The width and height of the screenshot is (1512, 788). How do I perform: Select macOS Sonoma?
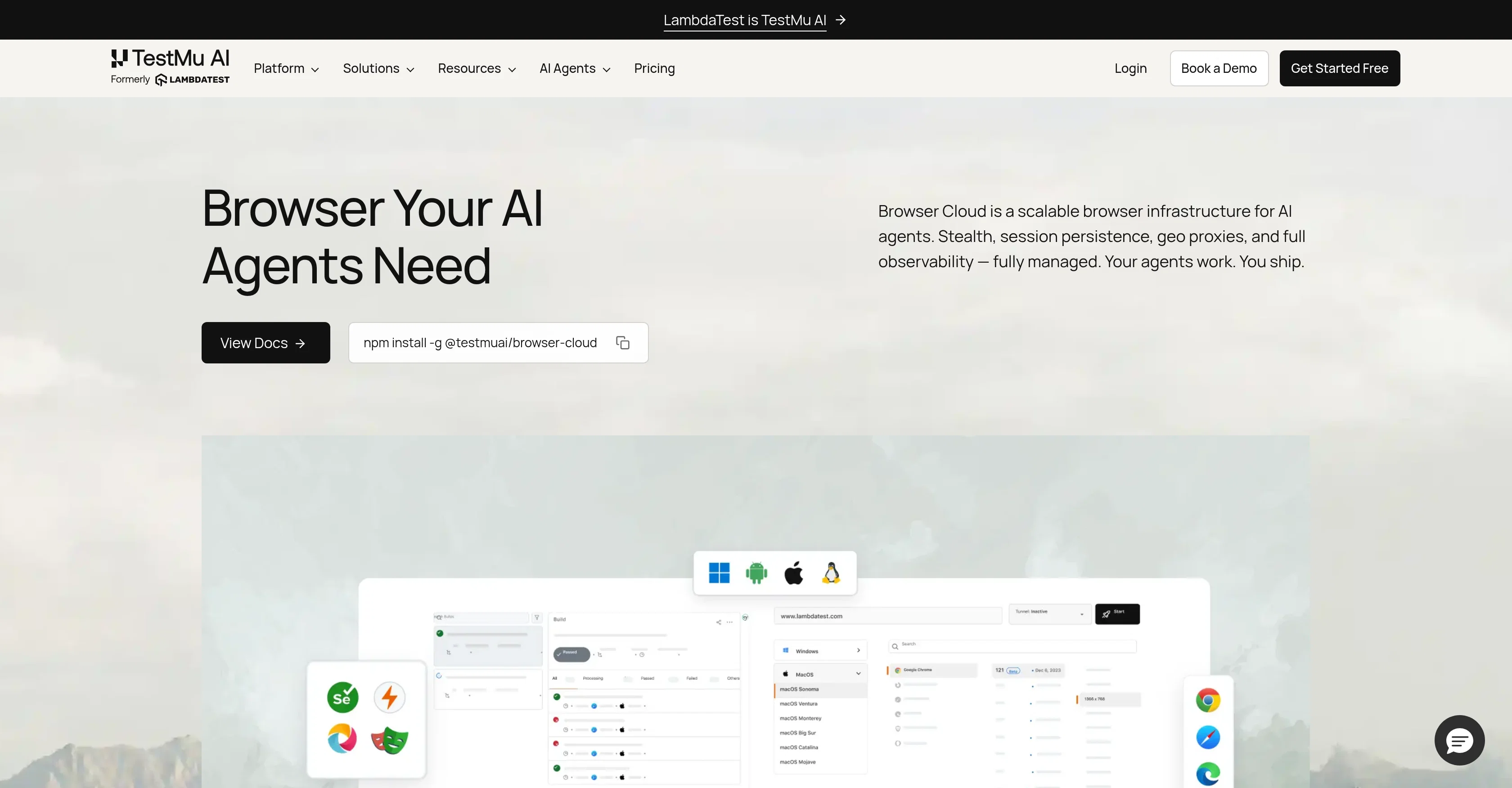click(x=820, y=689)
